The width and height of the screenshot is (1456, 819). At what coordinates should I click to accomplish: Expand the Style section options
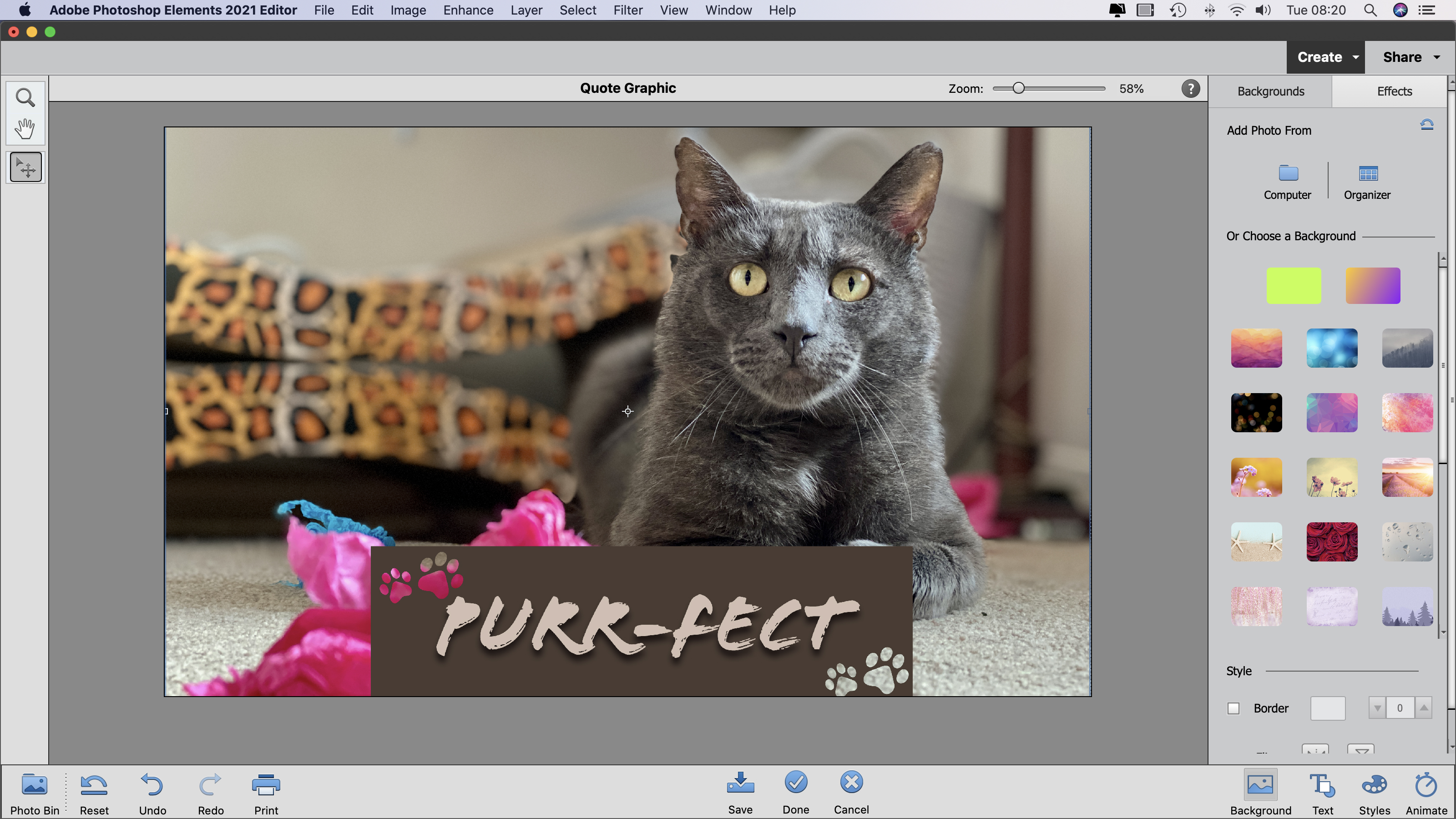click(1239, 670)
